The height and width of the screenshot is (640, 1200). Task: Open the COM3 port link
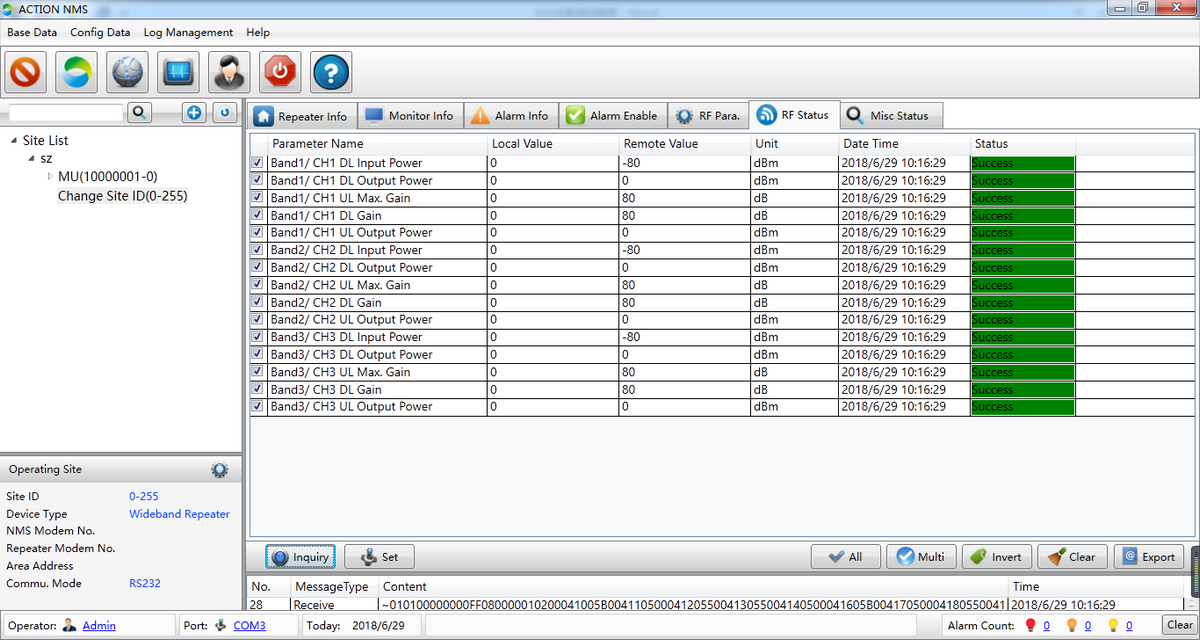249,626
